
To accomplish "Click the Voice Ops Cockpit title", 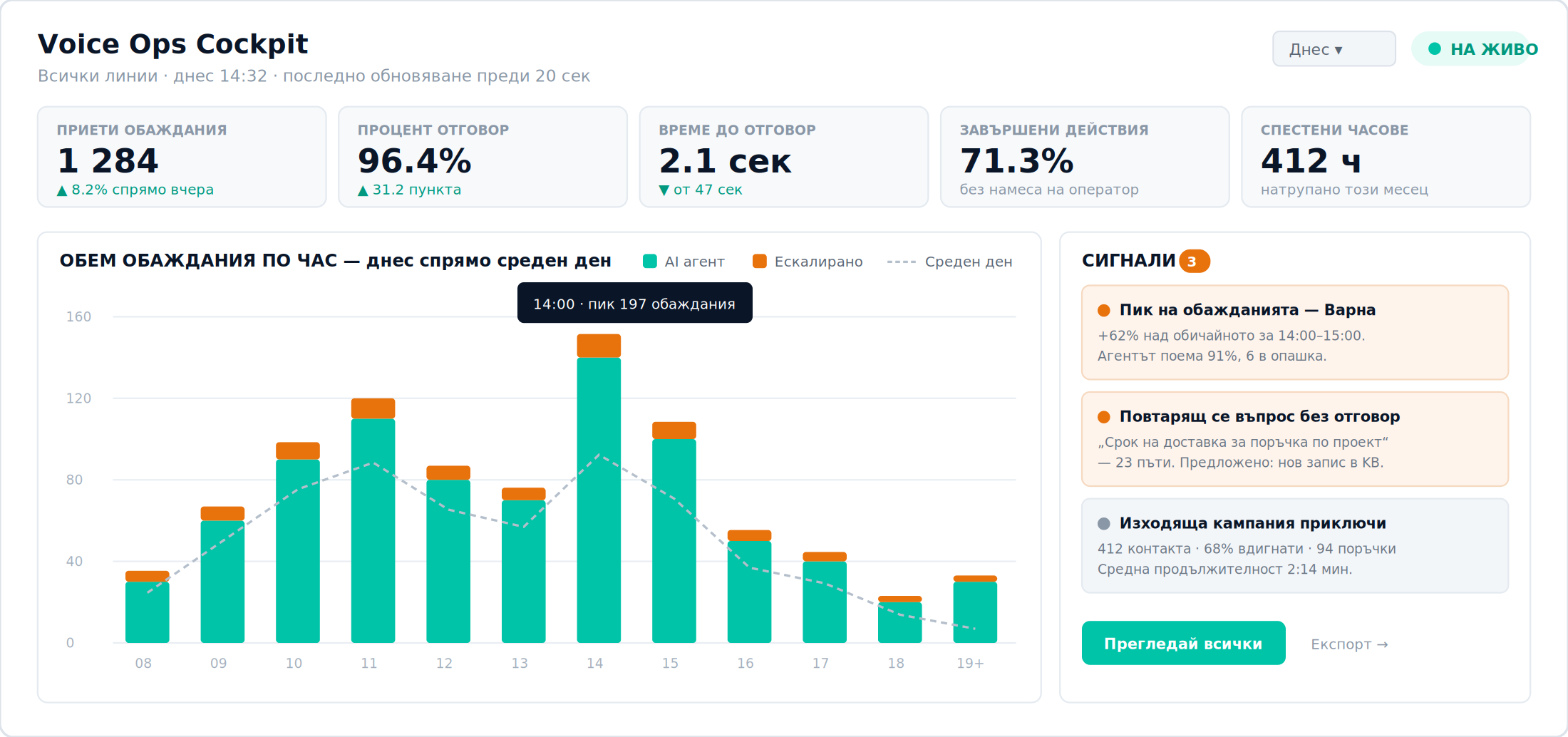I will [172, 43].
